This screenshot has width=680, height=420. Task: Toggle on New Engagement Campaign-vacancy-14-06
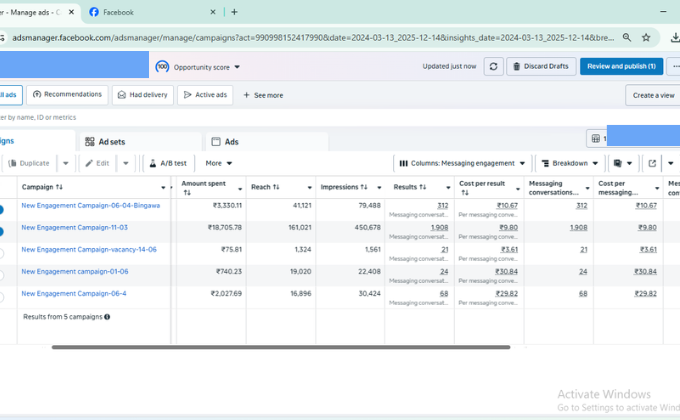pyautogui.click(x=2, y=252)
